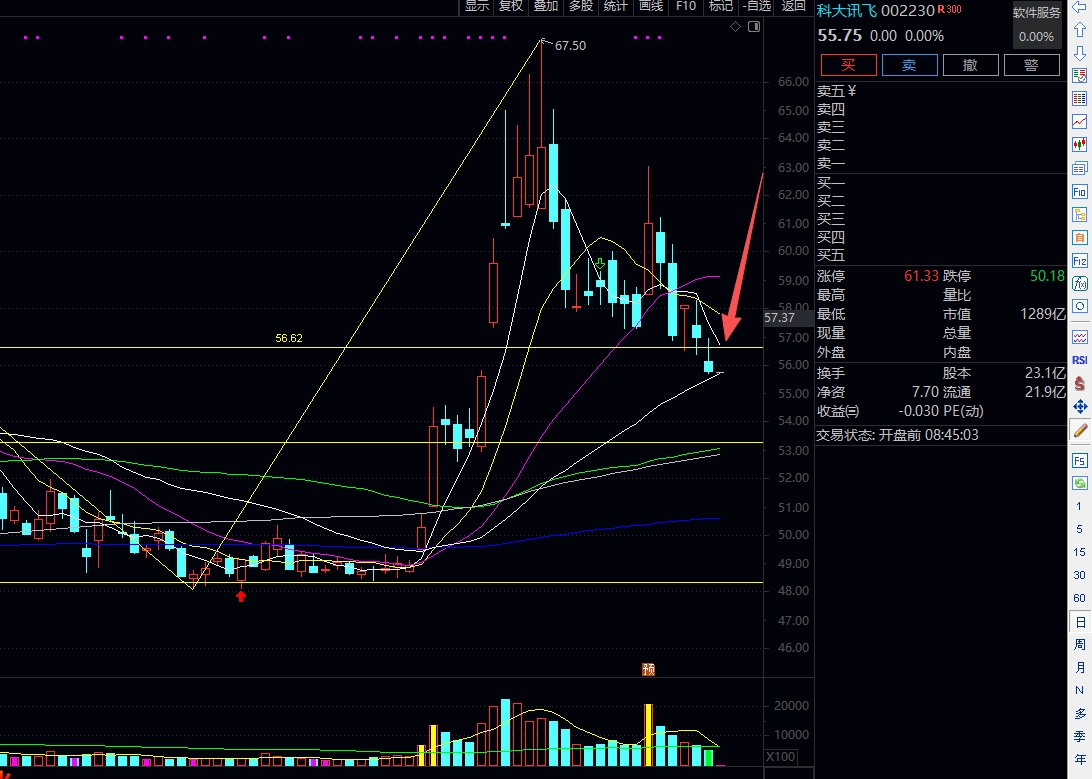Switch to 5-minute period
The width and height of the screenshot is (1092, 779).
click(1079, 529)
